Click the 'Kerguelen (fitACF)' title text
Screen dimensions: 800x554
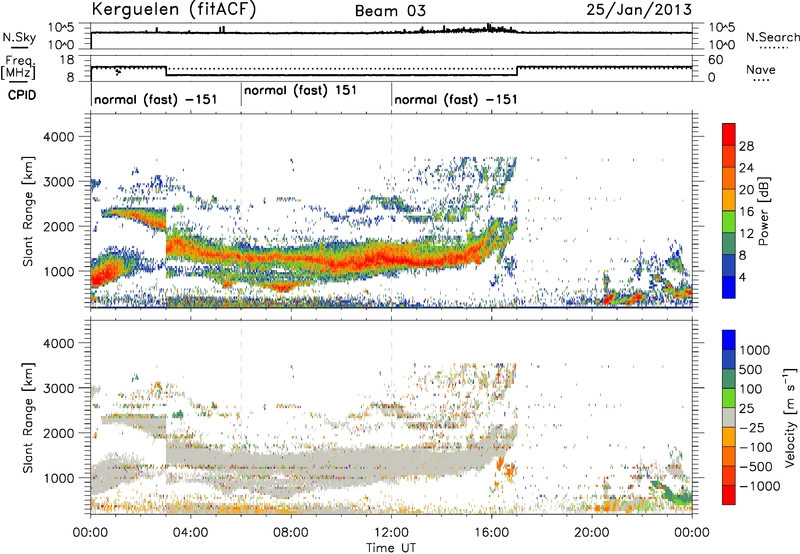(x=173, y=10)
